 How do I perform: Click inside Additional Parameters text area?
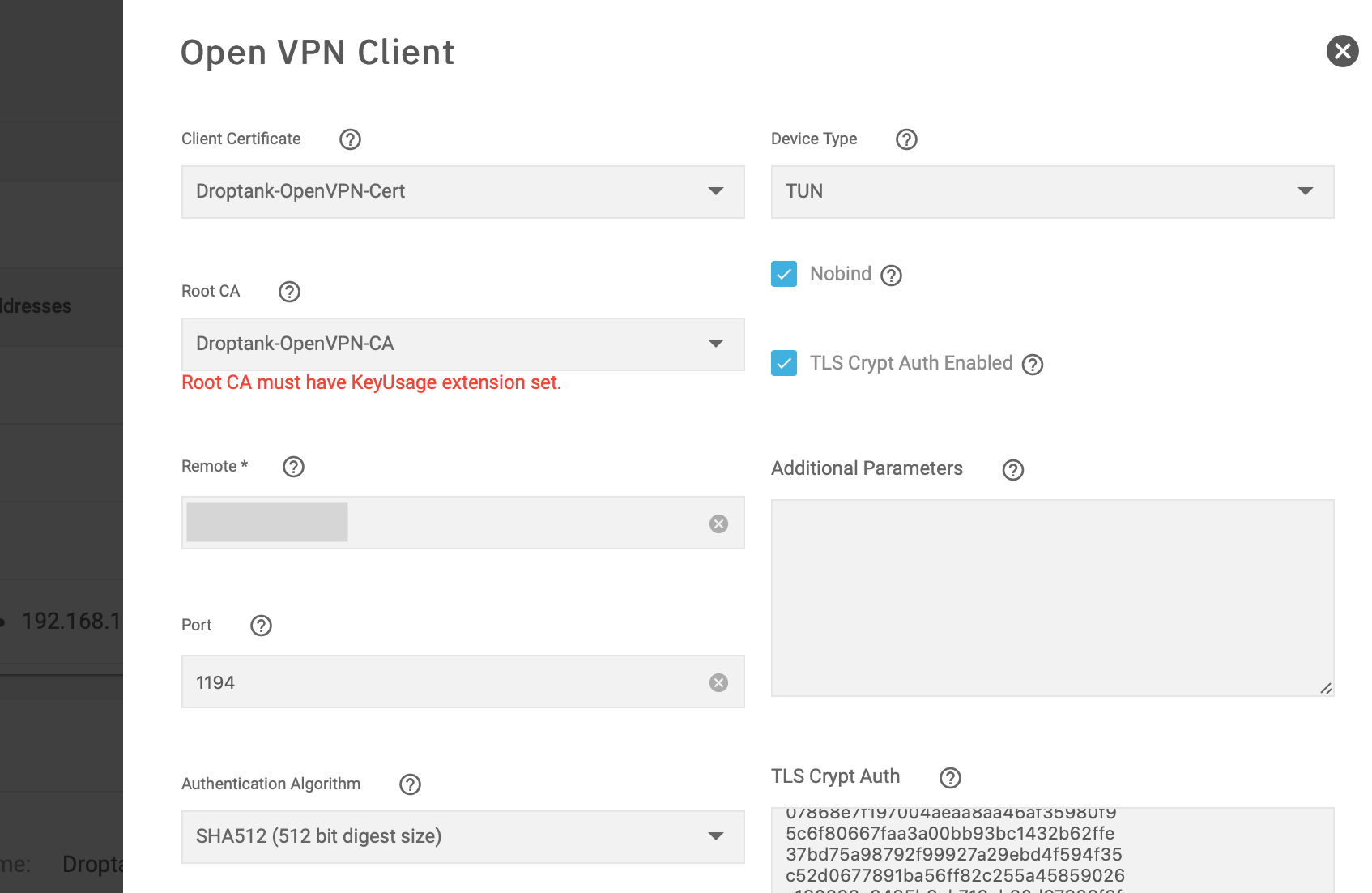pyautogui.click(x=1053, y=598)
